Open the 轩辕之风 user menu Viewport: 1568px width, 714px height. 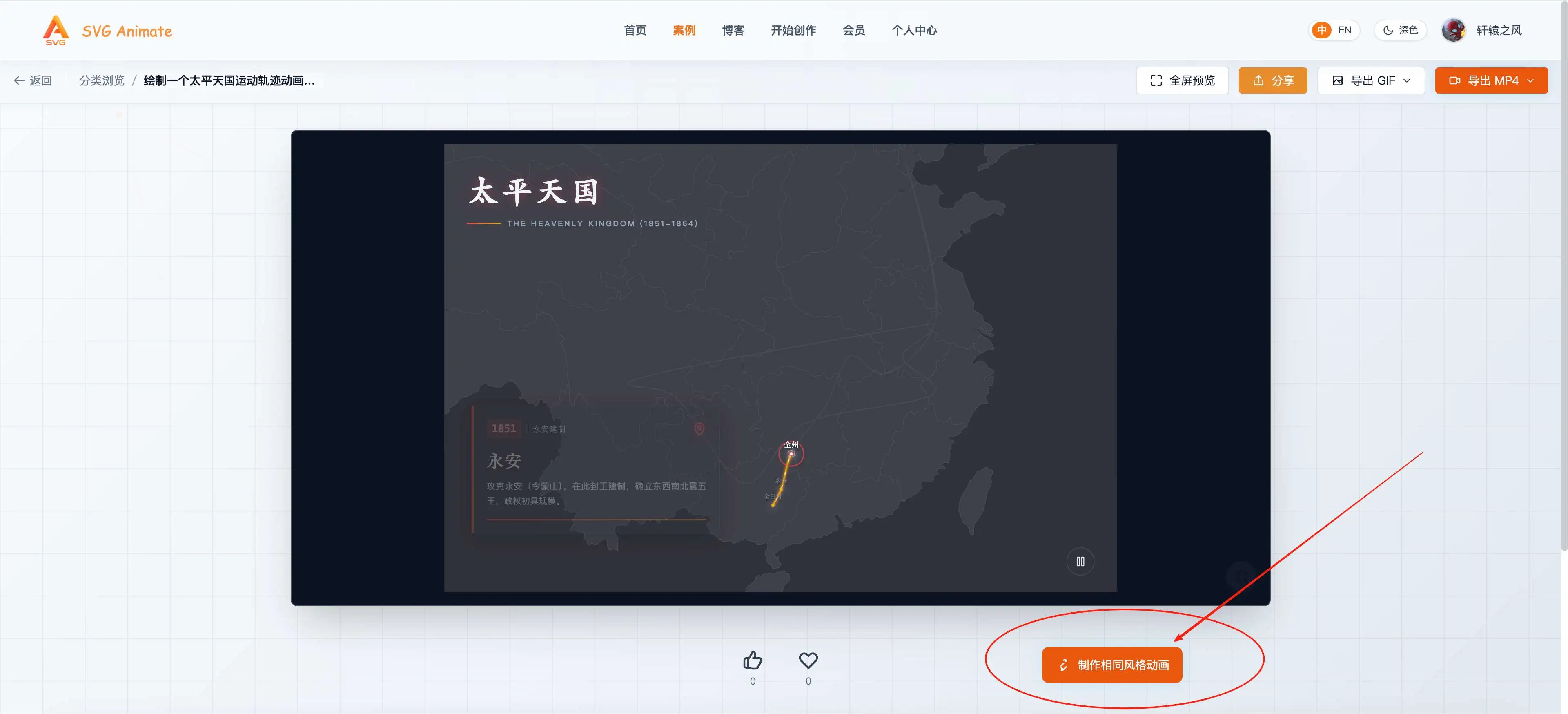point(1498,31)
